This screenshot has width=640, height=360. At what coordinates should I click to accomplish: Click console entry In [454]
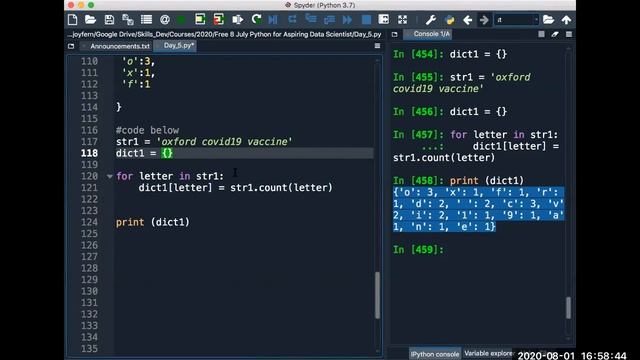[450, 54]
